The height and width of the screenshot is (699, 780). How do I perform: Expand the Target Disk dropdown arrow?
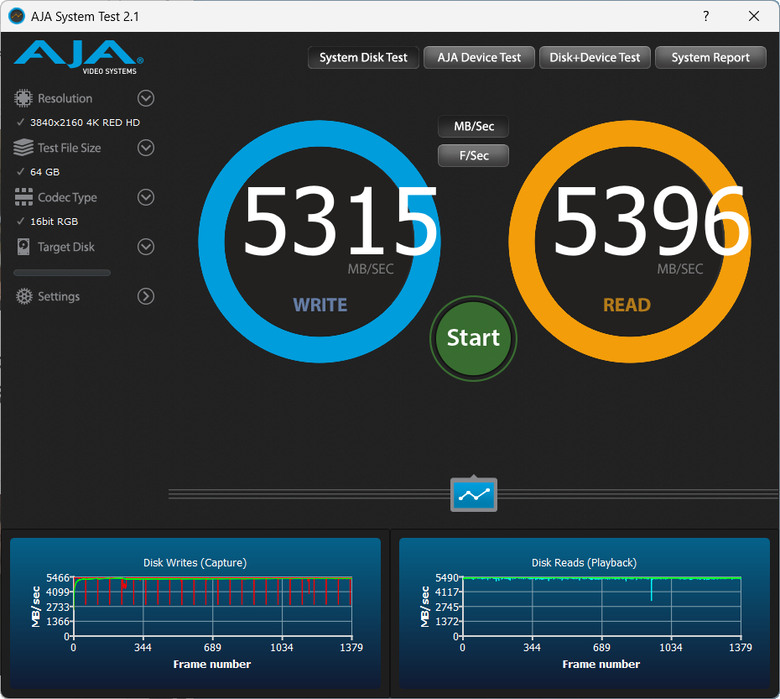[x=146, y=247]
